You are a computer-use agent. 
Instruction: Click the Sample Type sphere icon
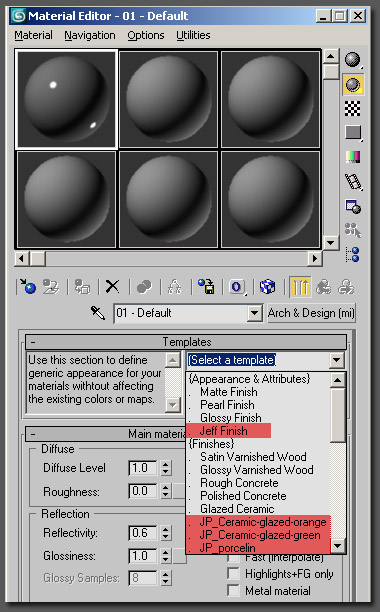pos(353,60)
